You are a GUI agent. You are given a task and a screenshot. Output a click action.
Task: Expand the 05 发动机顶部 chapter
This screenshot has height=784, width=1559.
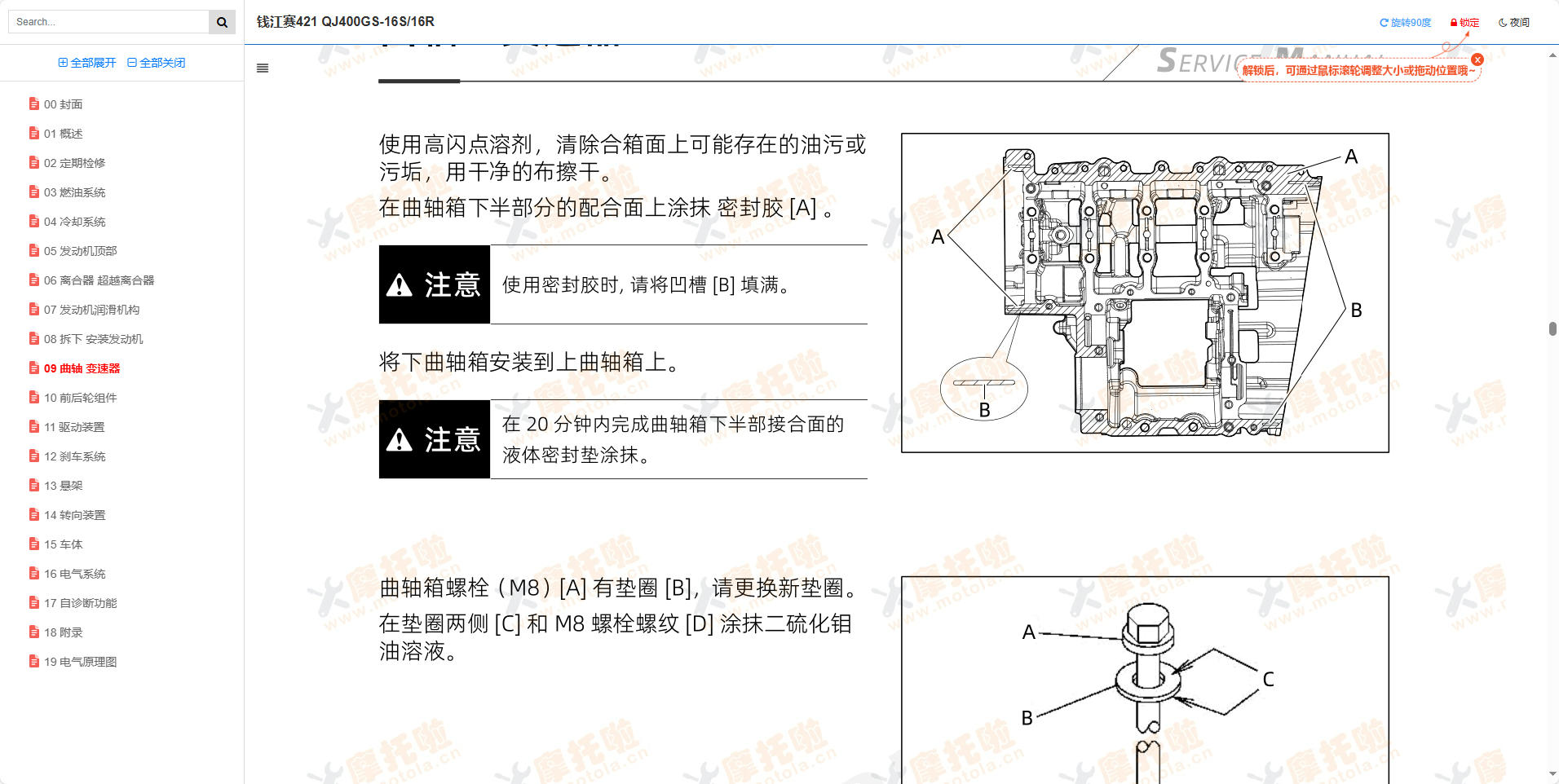coord(82,251)
